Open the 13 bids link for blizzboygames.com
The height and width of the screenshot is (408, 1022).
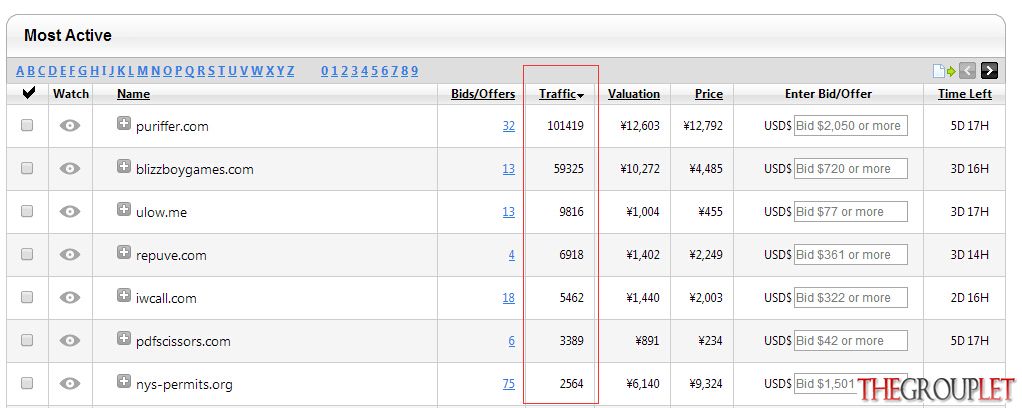(508, 169)
